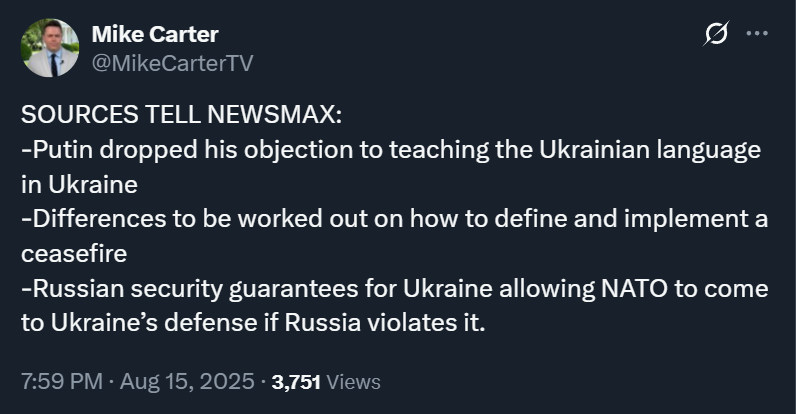Click the Aug 15, 2025 date
Image resolution: width=796 pixels, height=414 pixels.
pos(187,382)
